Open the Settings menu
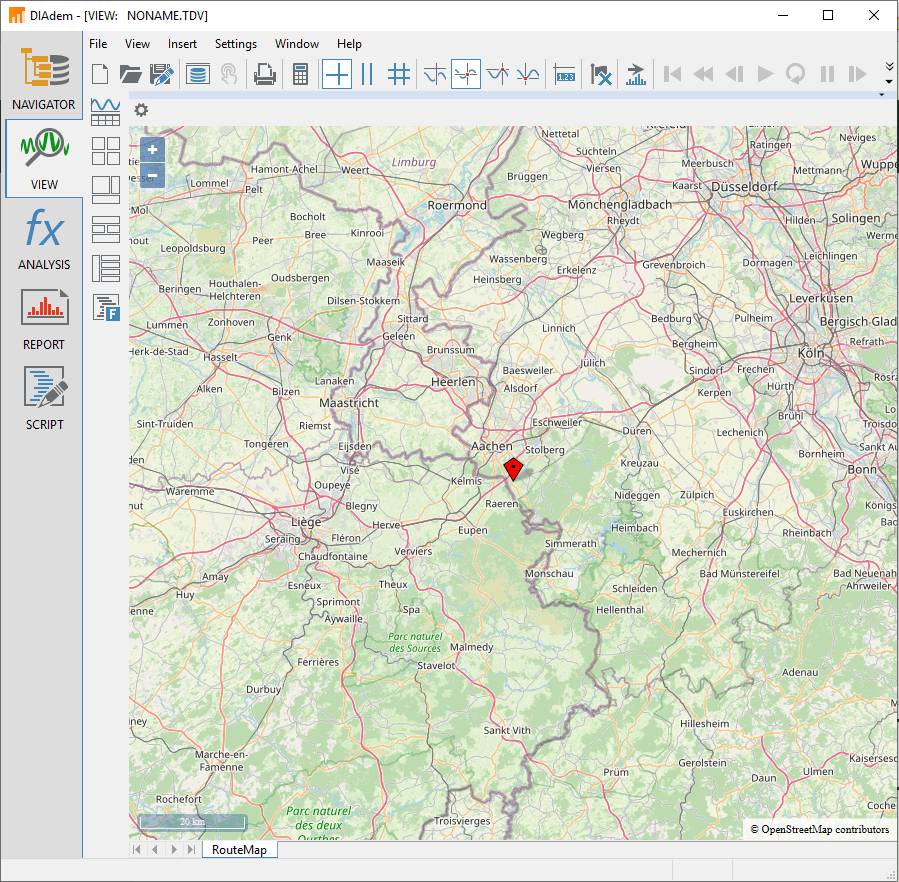The height and width of the screenshot is (882, 899). coord(236,44)
